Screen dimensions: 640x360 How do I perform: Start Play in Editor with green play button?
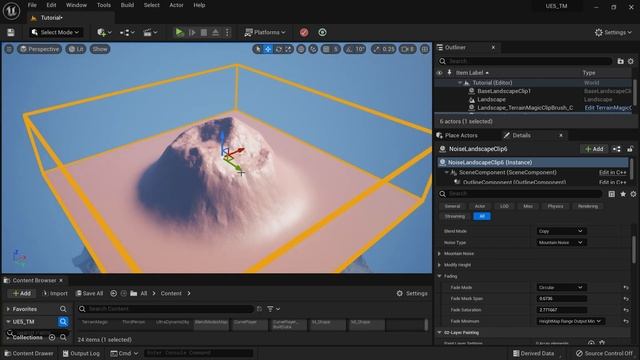(179, 32)
